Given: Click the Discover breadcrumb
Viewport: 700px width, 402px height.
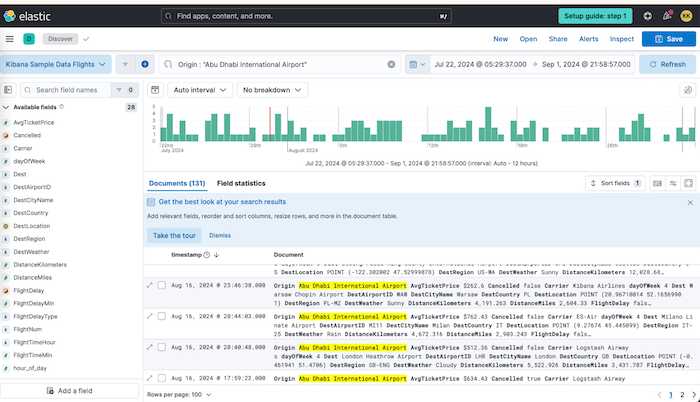Looking at the screenshot, I should click(x=60, y=39).
